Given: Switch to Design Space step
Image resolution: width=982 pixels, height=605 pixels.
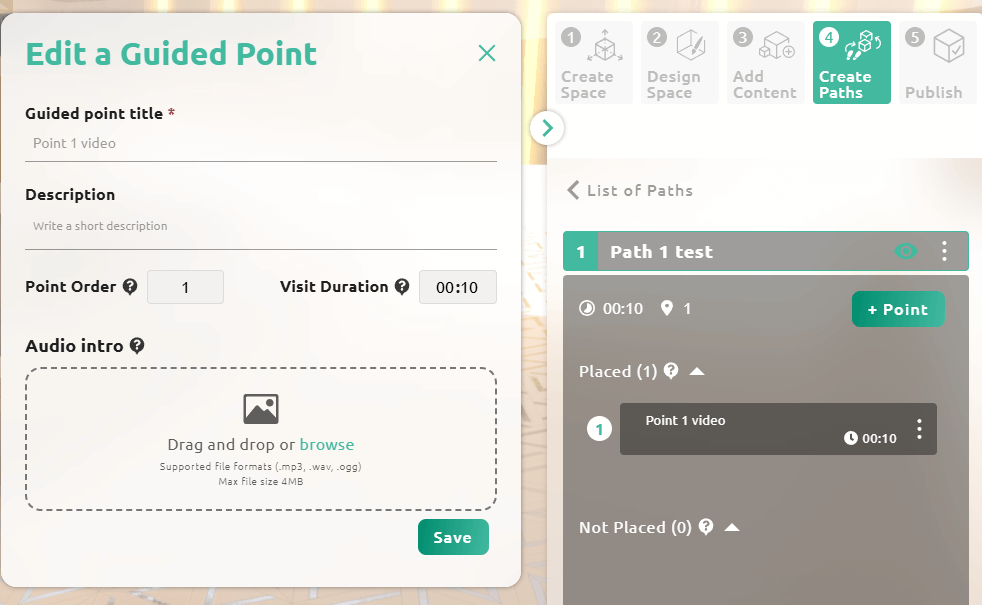Looking at the screenshot, I should coord(680,62).
